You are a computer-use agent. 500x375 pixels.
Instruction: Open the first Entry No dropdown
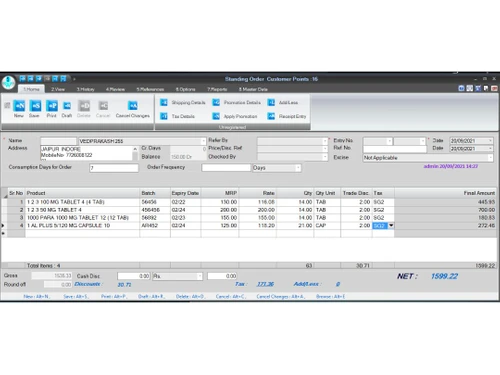tap(389, 141)
